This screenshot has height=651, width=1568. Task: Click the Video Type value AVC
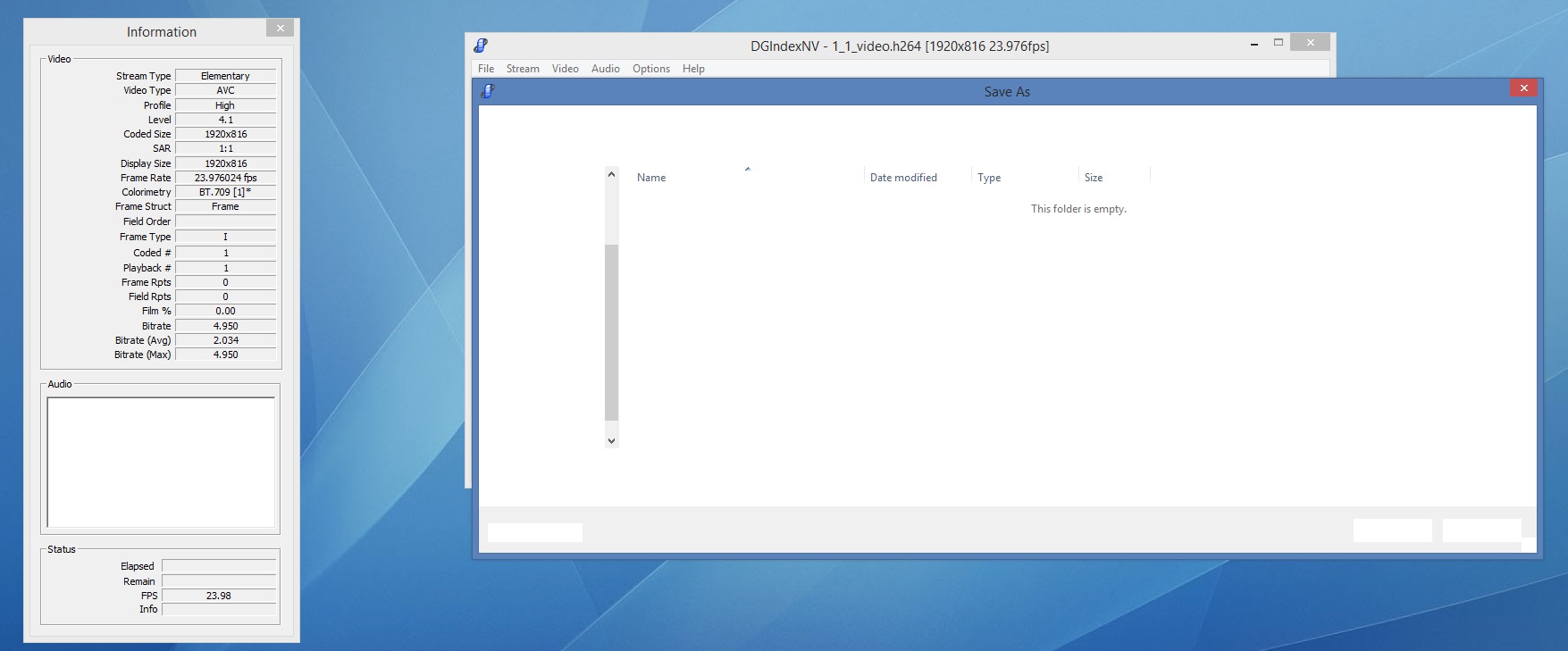(225, 90)
